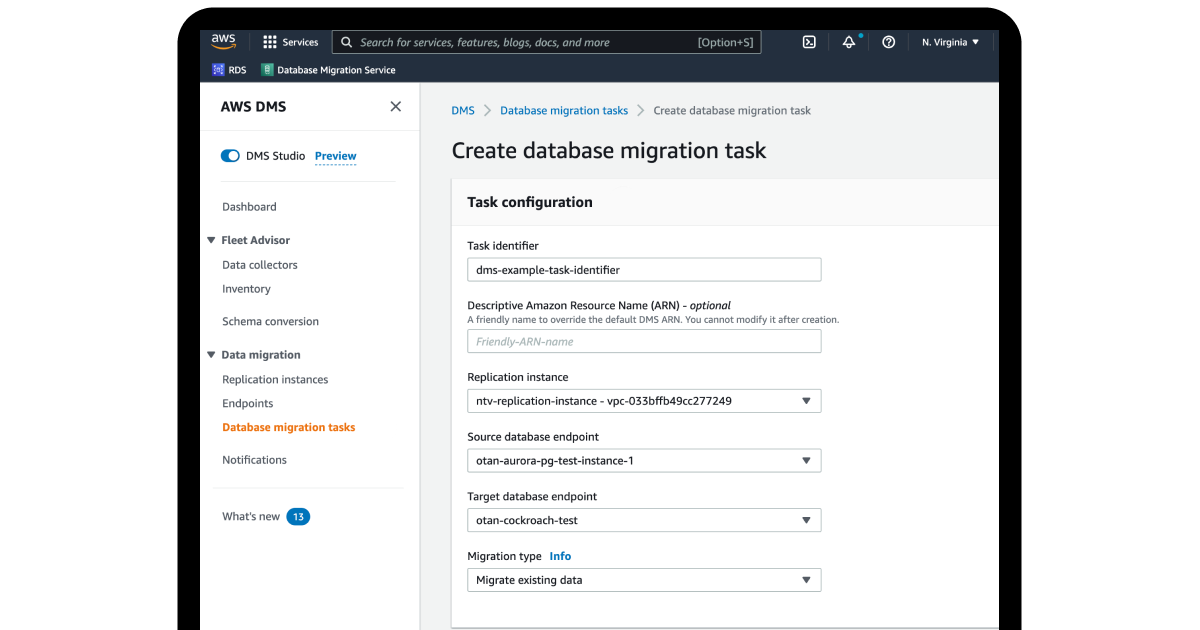Screen dimensions: 1200x630
Task: Collapse the Fleet Advisor section
Action: pos(211,240)
